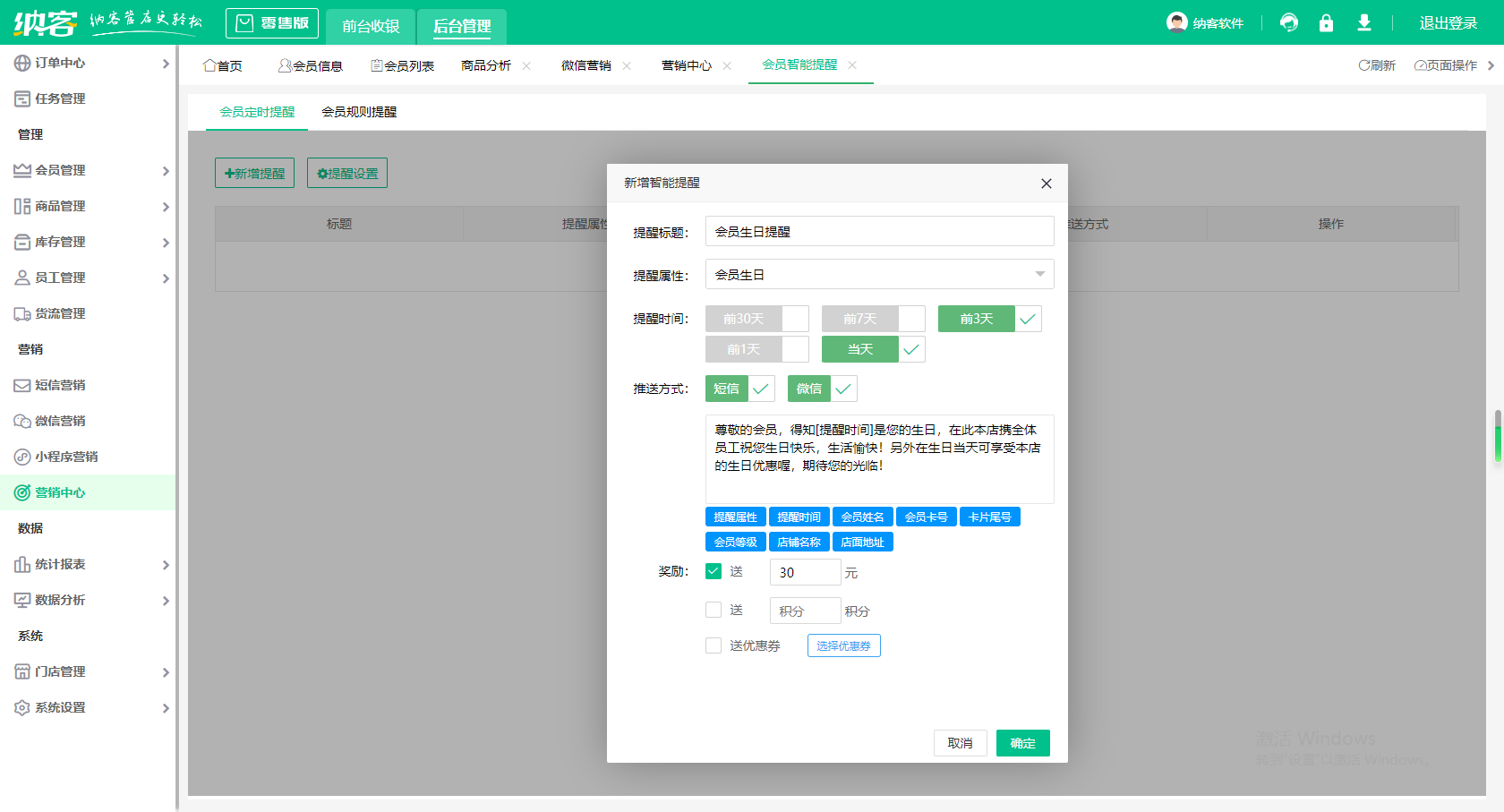Toggle the 前1天 reminder time option
1504x812 pixels.
coord(757,349)
